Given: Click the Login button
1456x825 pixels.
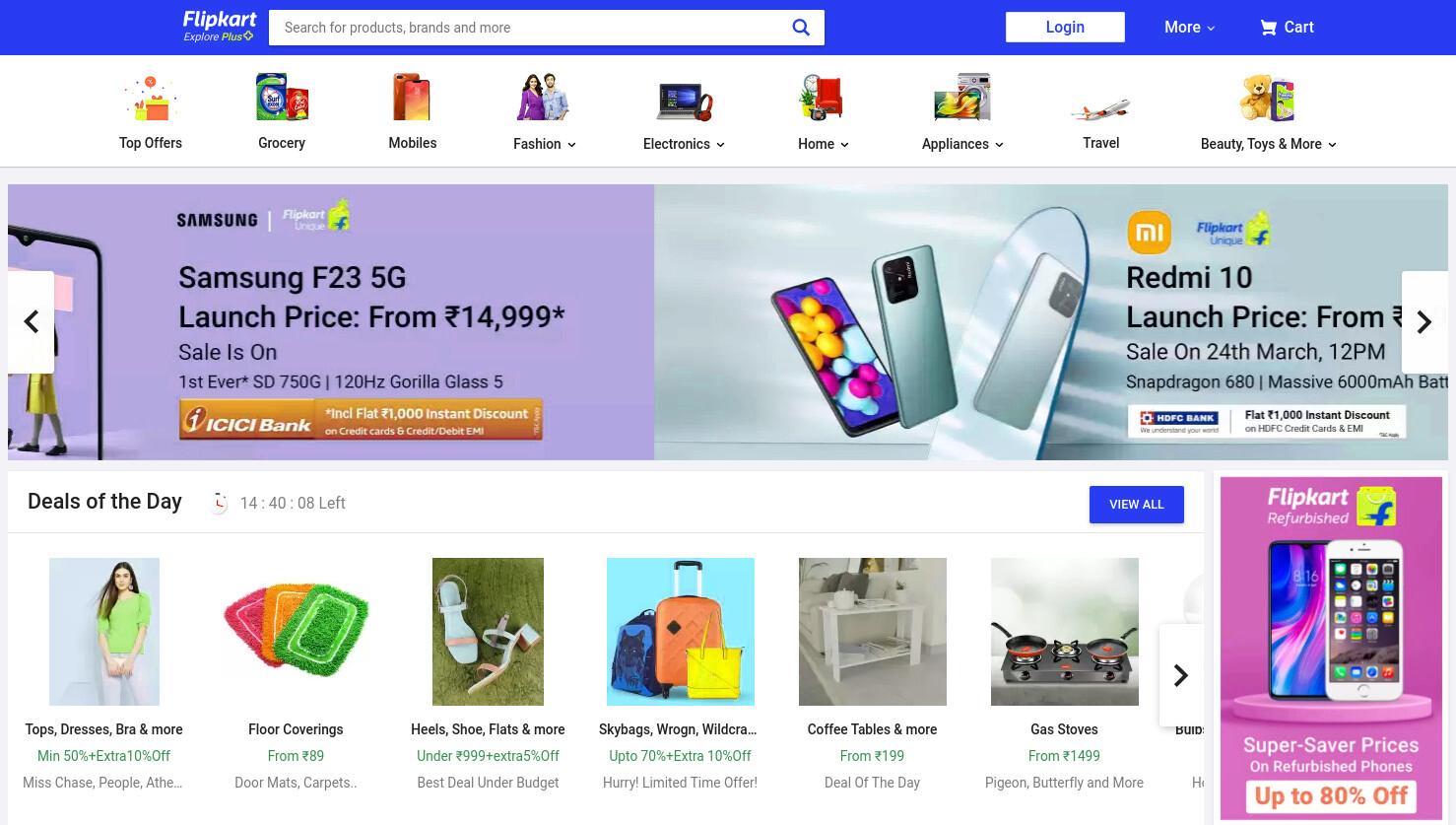Looking at the screenshot, I should 1065,28.
